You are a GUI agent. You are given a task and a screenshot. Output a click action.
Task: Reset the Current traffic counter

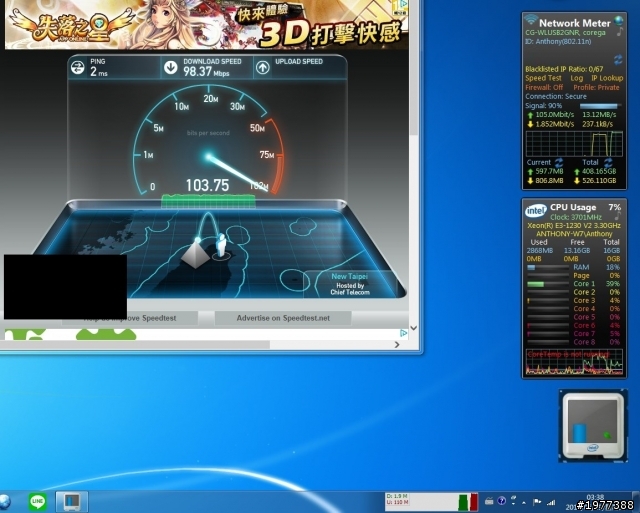pyautogui.click(x=559, y=162)
